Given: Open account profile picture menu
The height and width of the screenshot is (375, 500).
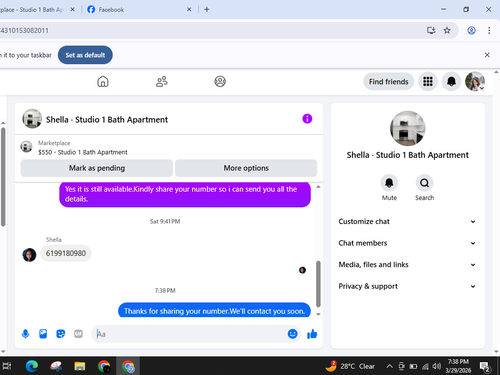Looking at the screenshot, I should coord(475,81).
